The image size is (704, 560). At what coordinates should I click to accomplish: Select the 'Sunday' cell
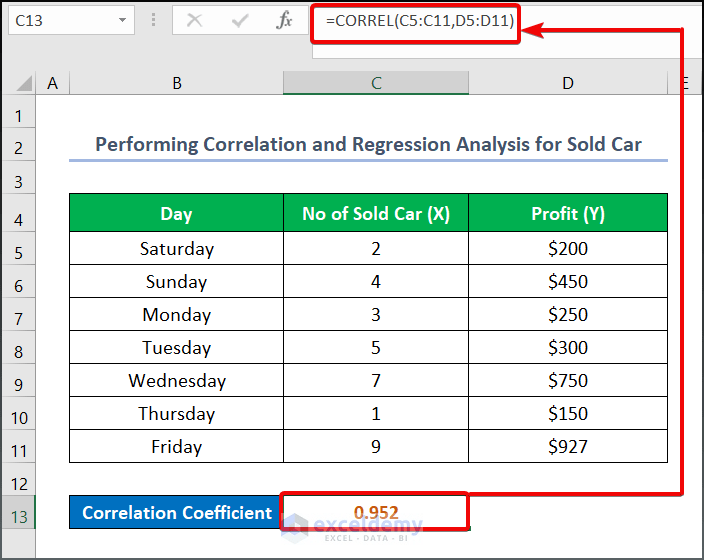[176, 282]
